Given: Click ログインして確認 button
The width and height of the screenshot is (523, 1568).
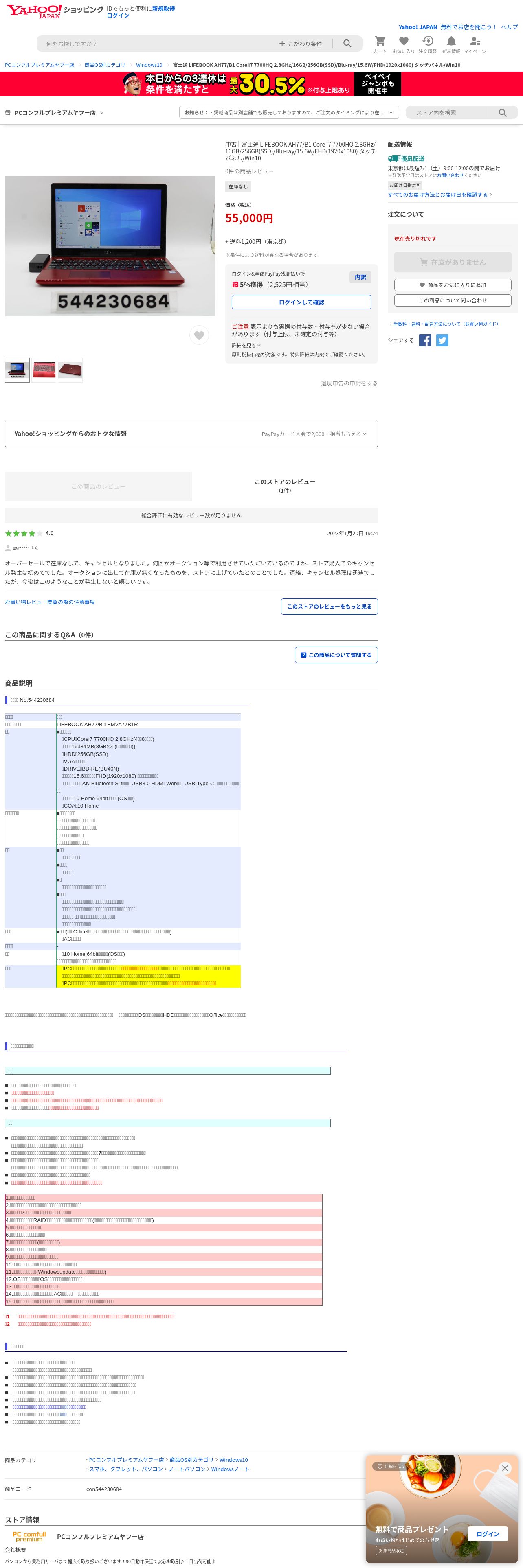Looking at the screenshot, I should pyautogui.click(x=301, y=302).
